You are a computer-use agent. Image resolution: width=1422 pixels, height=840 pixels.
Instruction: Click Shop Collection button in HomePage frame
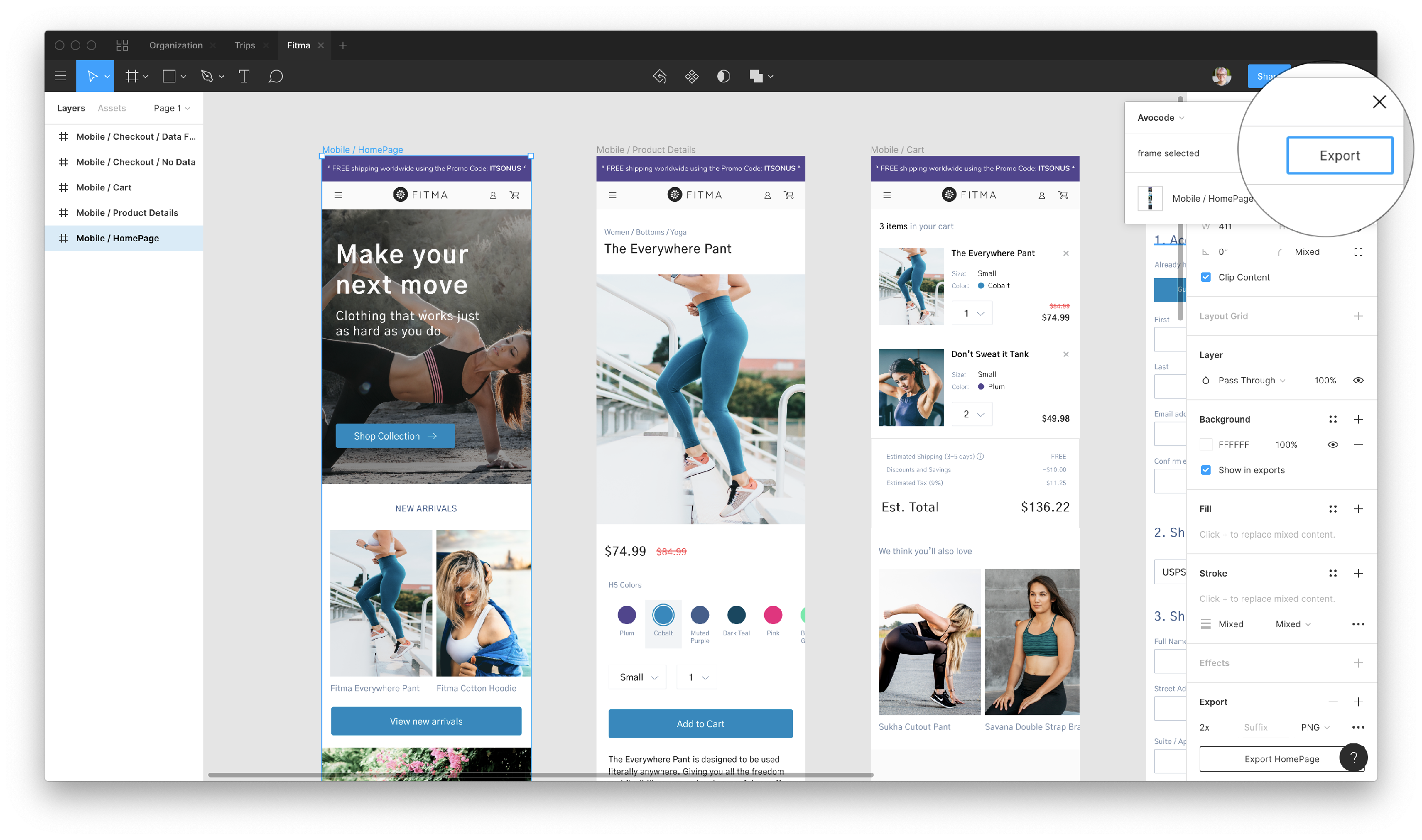(395, 436)
